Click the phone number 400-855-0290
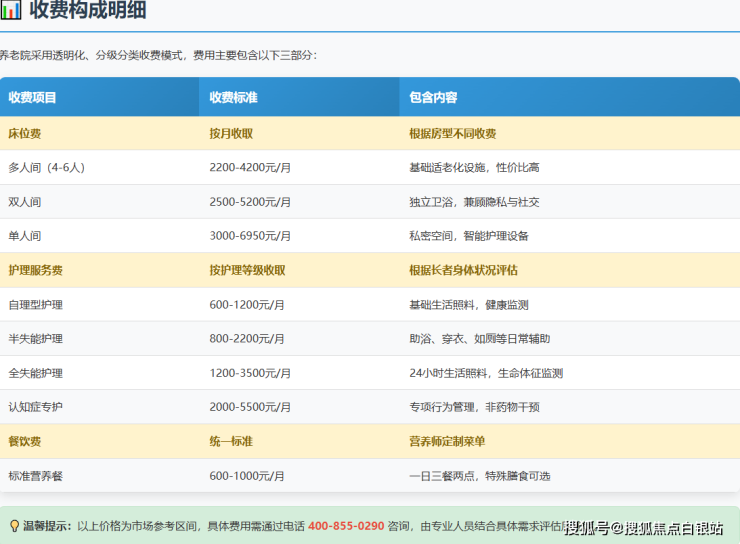740x544 pixels. [346, 526]
